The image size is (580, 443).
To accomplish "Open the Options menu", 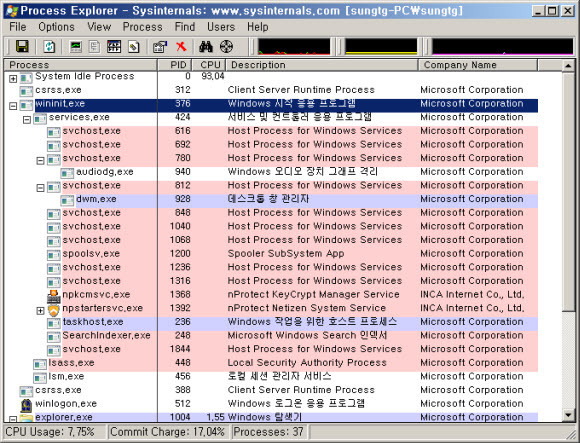I will (56, 27).
